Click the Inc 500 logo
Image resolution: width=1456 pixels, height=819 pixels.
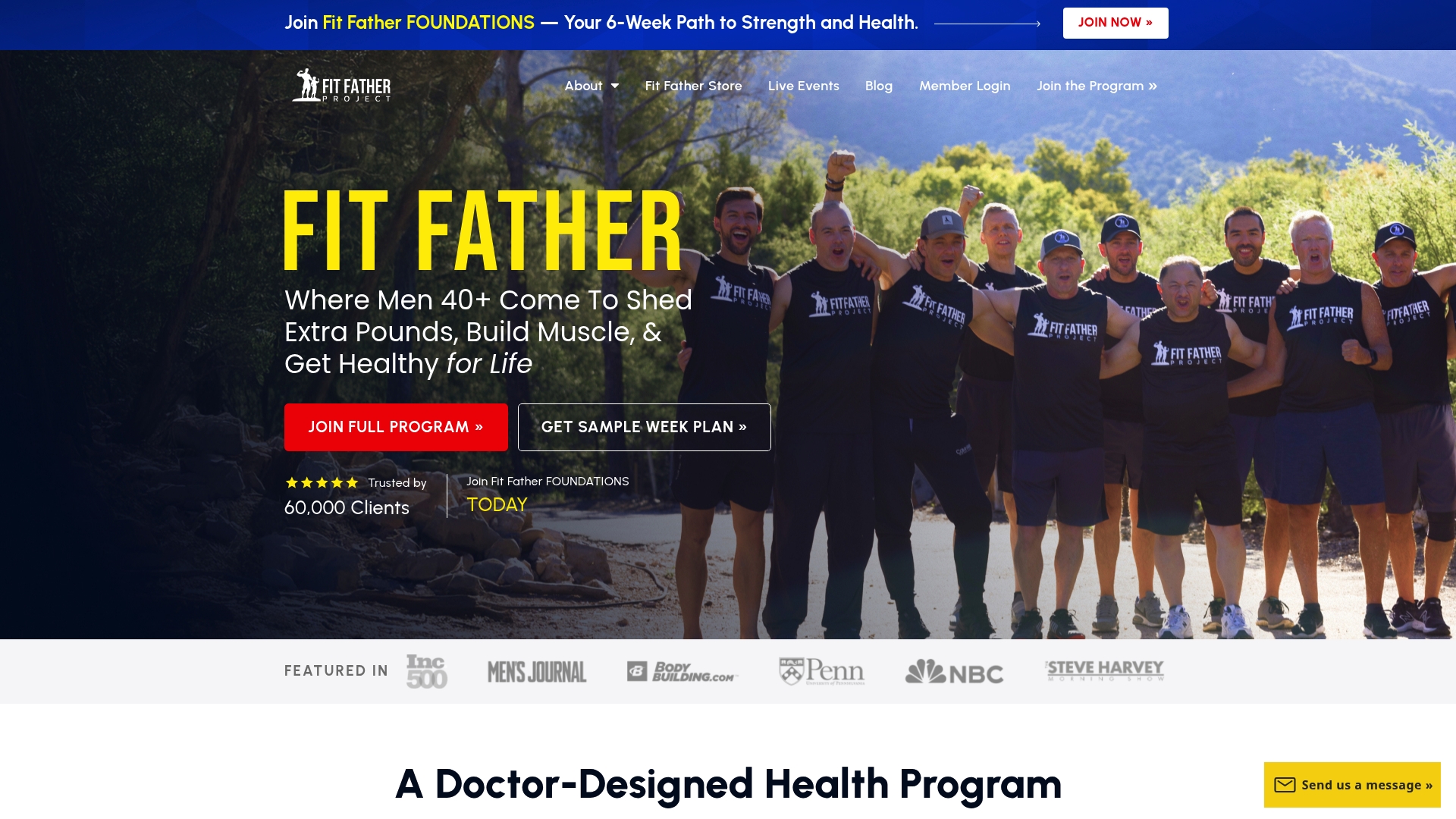tap(427, 671)
